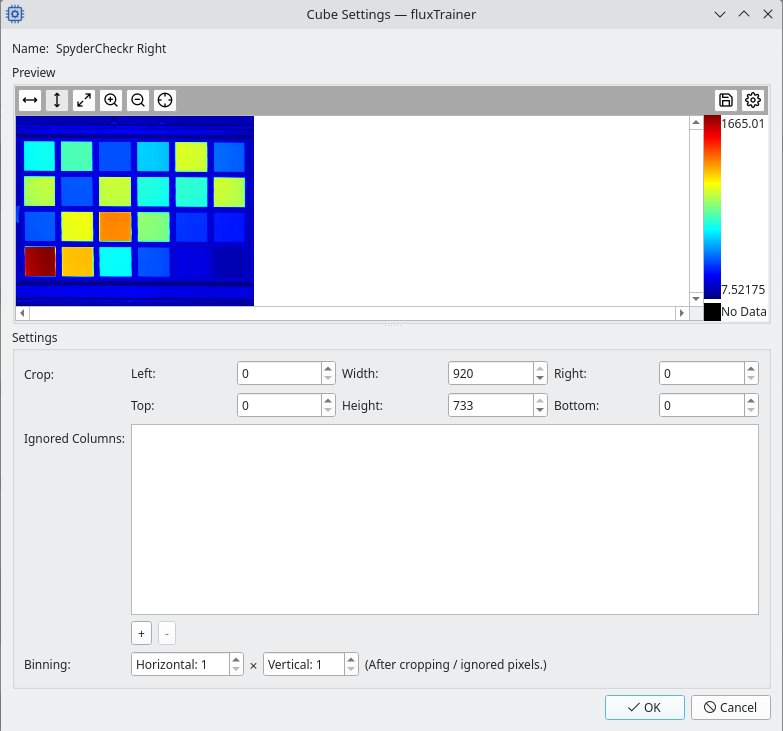Minimize the window with down chevron
The height and width of the screenshot is (731, 783).
point(720,14)
